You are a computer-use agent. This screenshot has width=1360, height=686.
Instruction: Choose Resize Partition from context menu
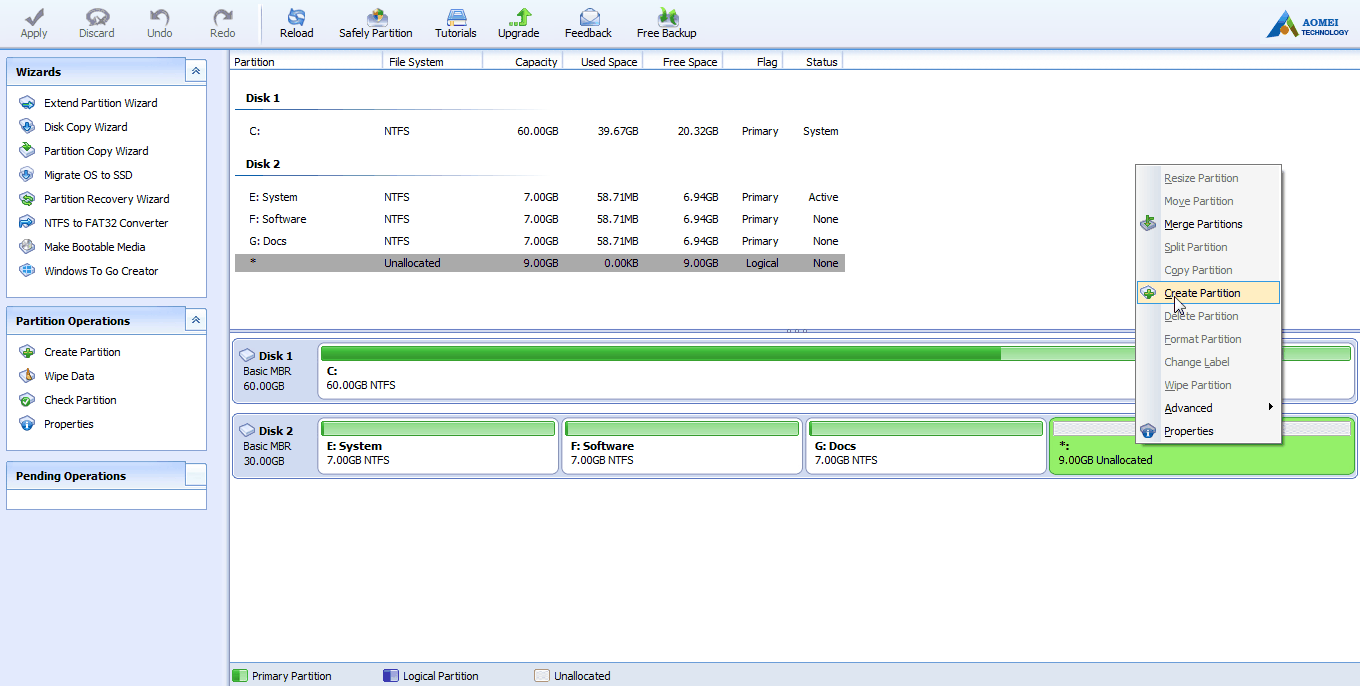[1208, 178]
